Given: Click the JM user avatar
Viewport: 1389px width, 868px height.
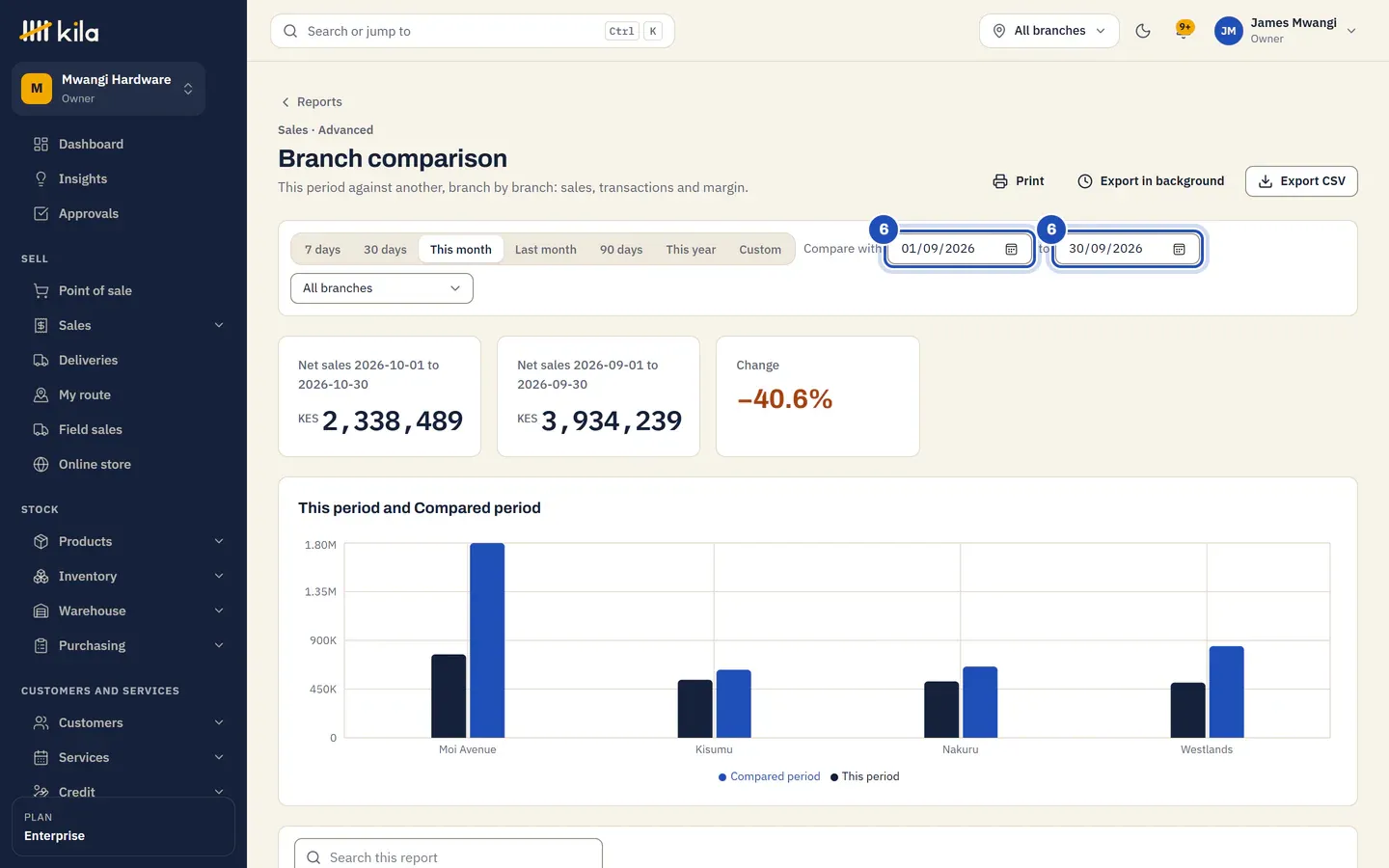Looking at the screenshot, I should [x=1228, y=31].
